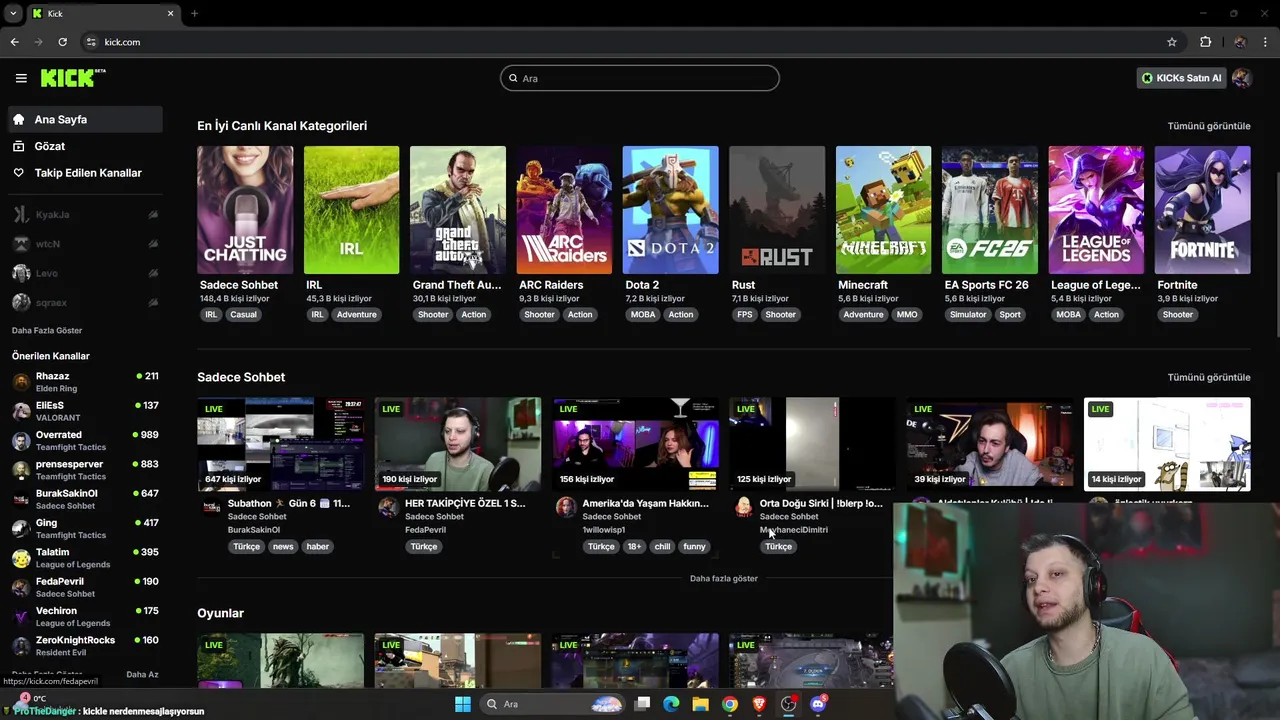Image resolution: width=1280 pixels, height=720 pixels.
Task: Open the hamburger sidebar menu
Action: coord(21,78)
